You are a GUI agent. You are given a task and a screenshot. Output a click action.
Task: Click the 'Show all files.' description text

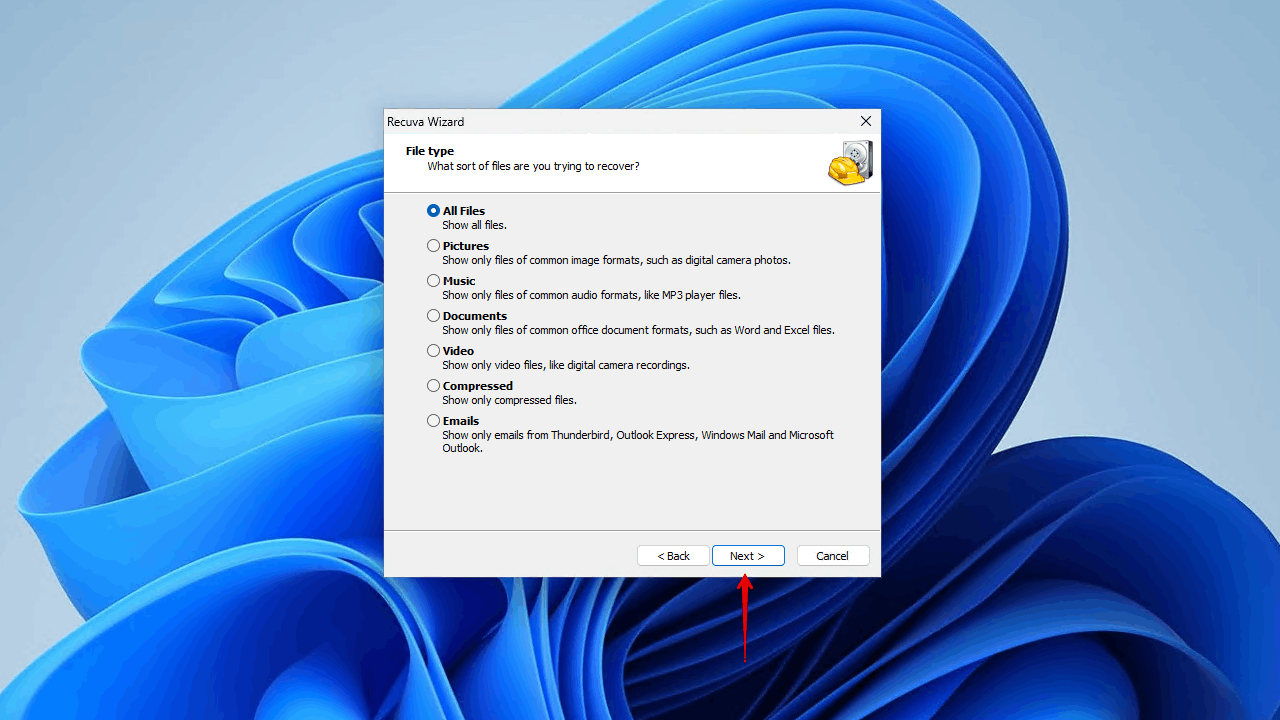(474, 226)
